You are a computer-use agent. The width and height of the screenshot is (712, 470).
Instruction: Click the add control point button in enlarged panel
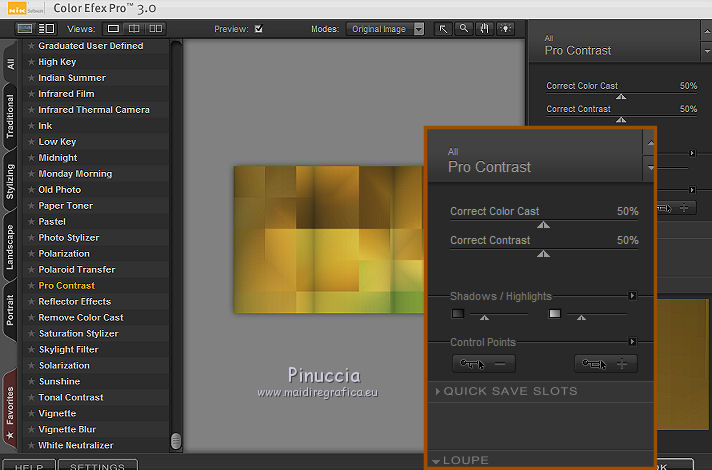coord(606,364)
